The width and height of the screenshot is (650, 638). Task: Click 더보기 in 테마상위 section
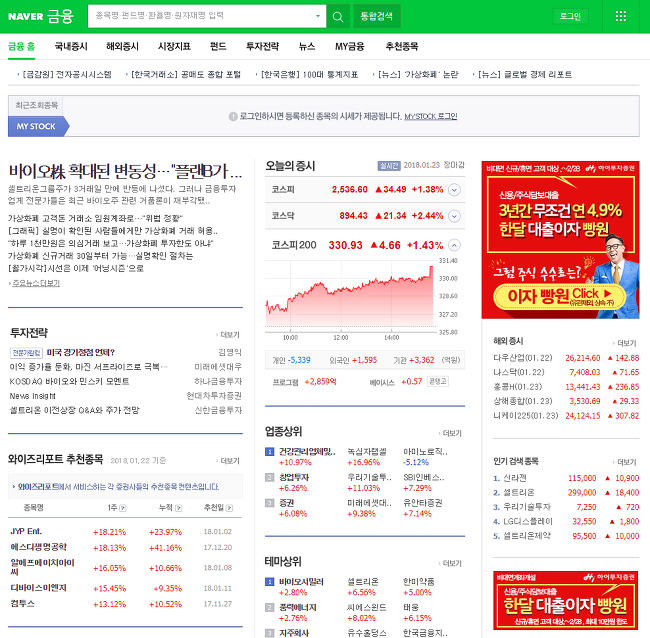click(x=452, y=563)
